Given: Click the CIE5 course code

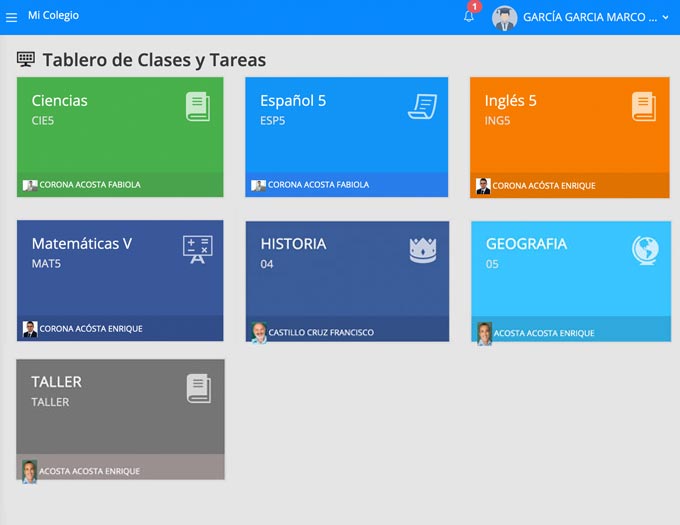Looking at the screenshot, I should (x=42, y=121).
